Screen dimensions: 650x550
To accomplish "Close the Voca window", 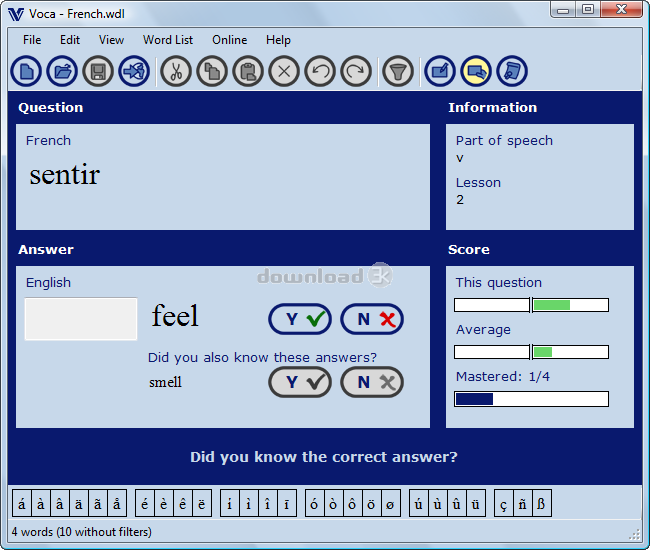I will [x=621, y=10].
